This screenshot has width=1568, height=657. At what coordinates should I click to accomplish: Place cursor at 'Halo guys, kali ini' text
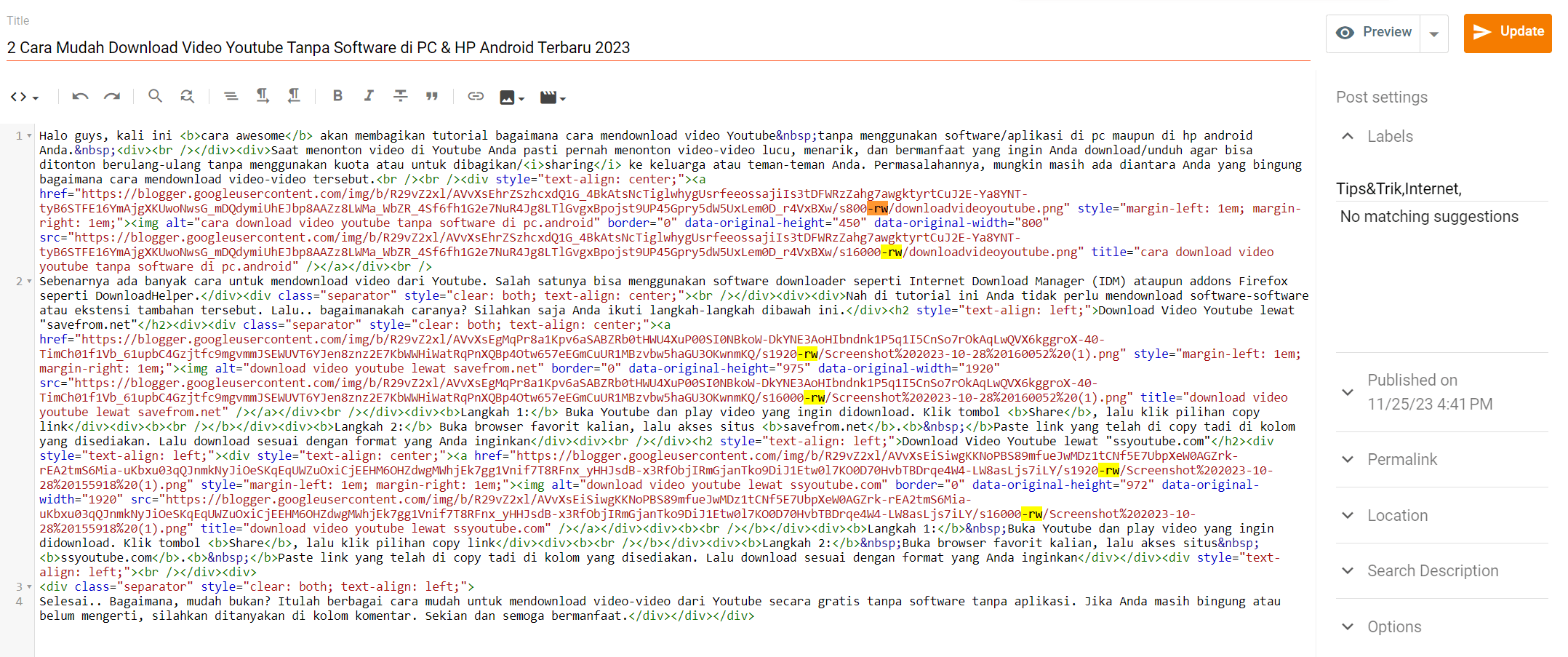click(x=105, y=135)
